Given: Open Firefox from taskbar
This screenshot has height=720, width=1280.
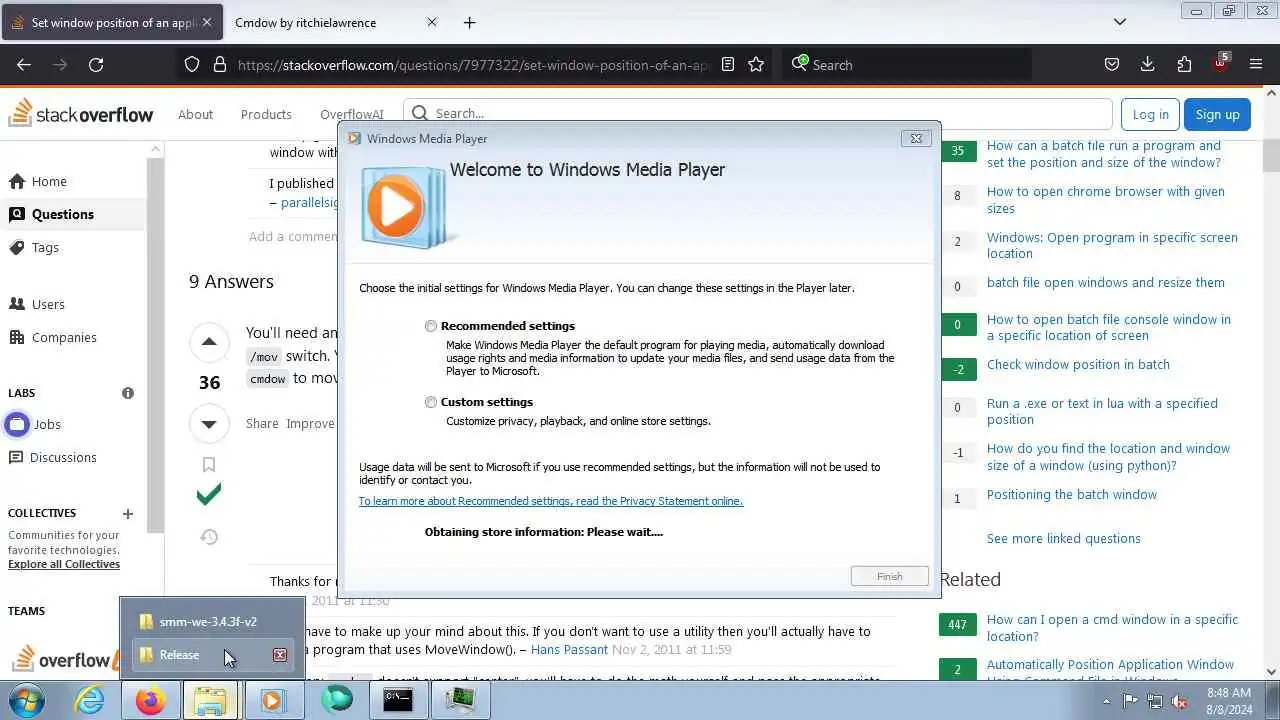Looking at the screenshot, I should 151,700.
